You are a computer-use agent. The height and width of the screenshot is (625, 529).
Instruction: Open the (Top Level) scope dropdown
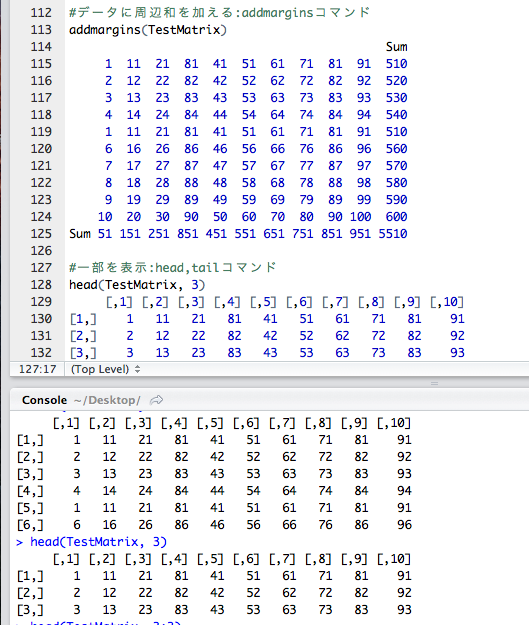pos(105,369)
